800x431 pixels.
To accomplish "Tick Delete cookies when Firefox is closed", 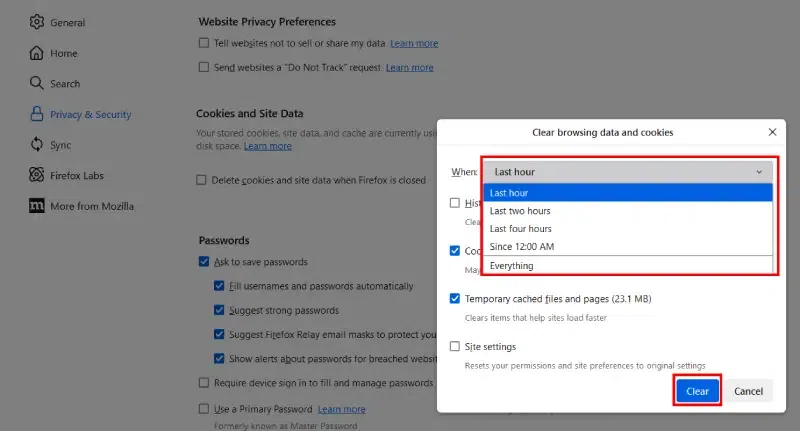I will tap(202, 181).
